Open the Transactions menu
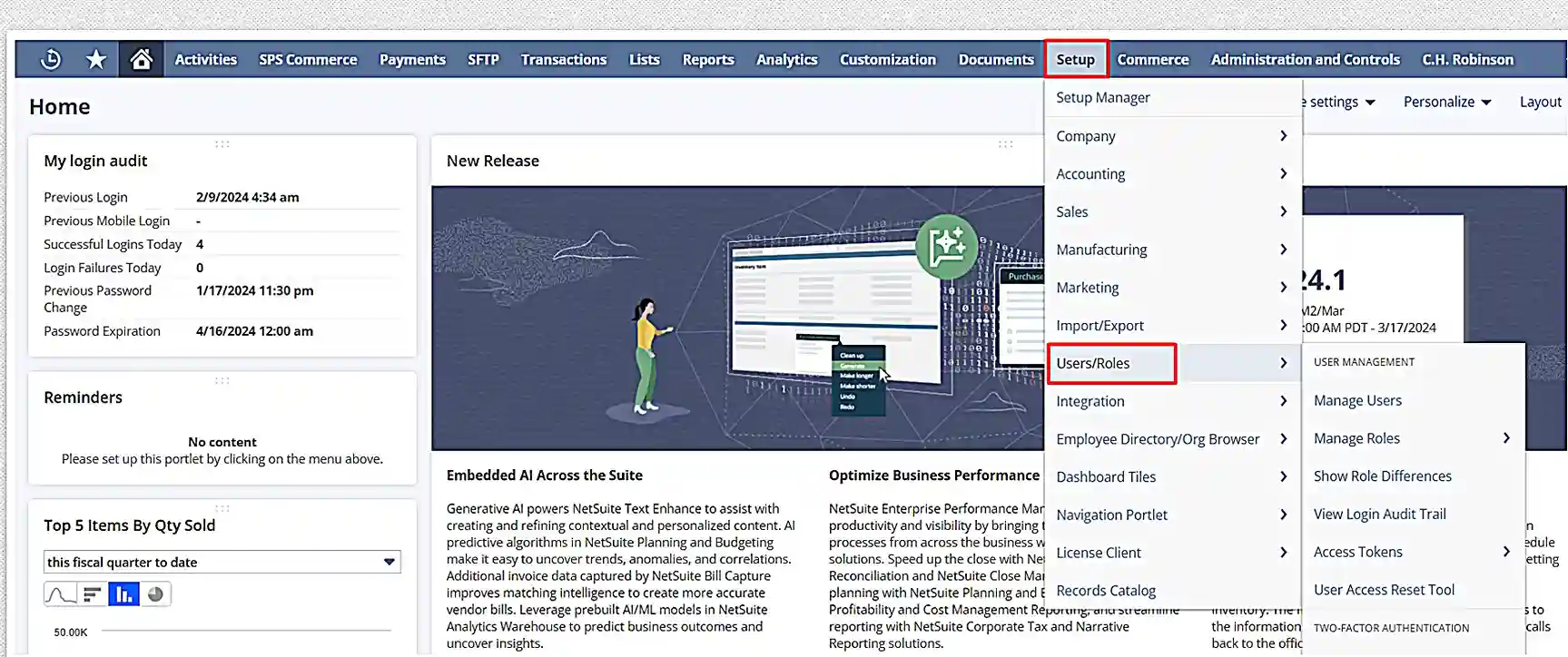Image resolution: width=1568 pixels, height=657 pixels. [564, 59]
